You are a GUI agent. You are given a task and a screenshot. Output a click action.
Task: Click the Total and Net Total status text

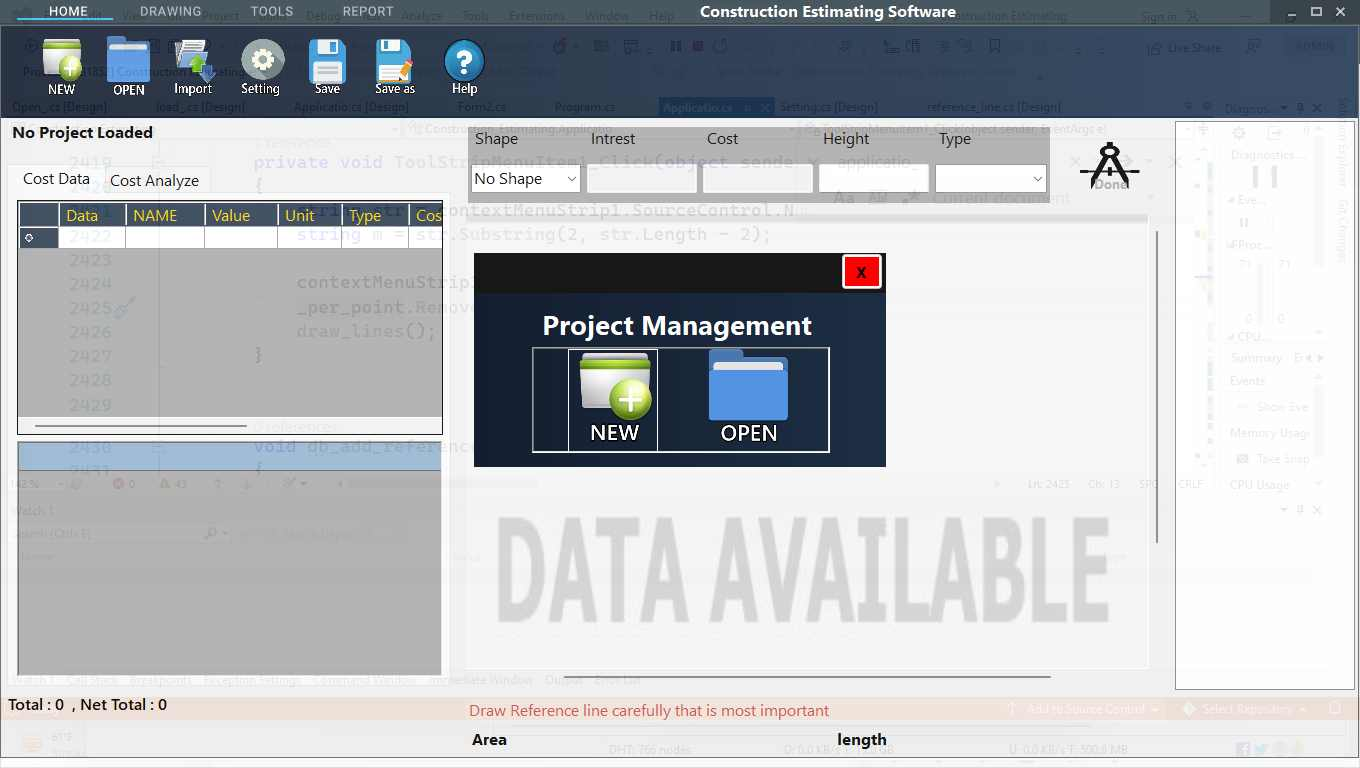coord(87,705)
